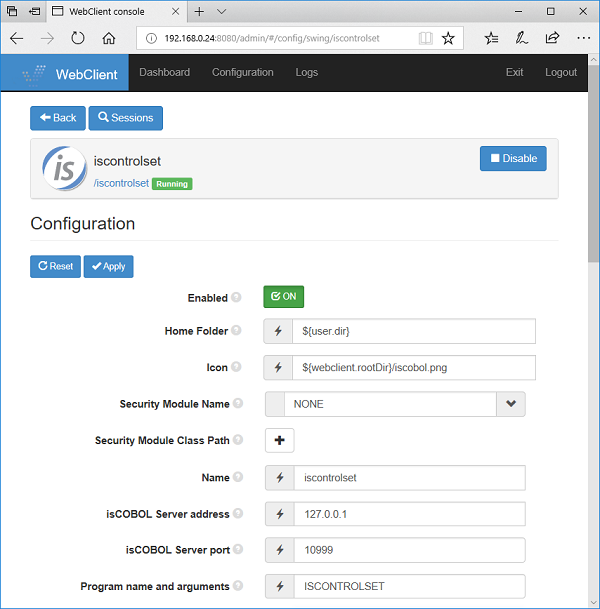Click the share icon in browser toolbar

click(x=552, y=38)
